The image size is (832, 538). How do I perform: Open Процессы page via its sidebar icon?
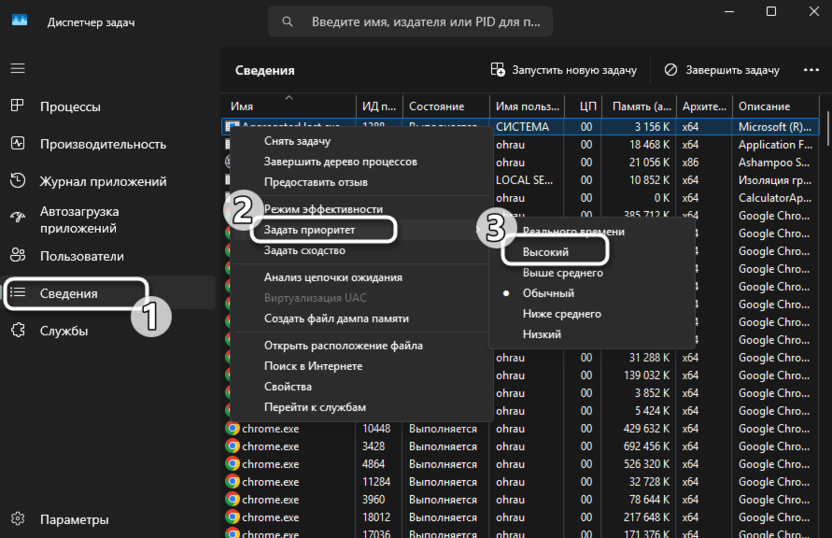[17, 106]
